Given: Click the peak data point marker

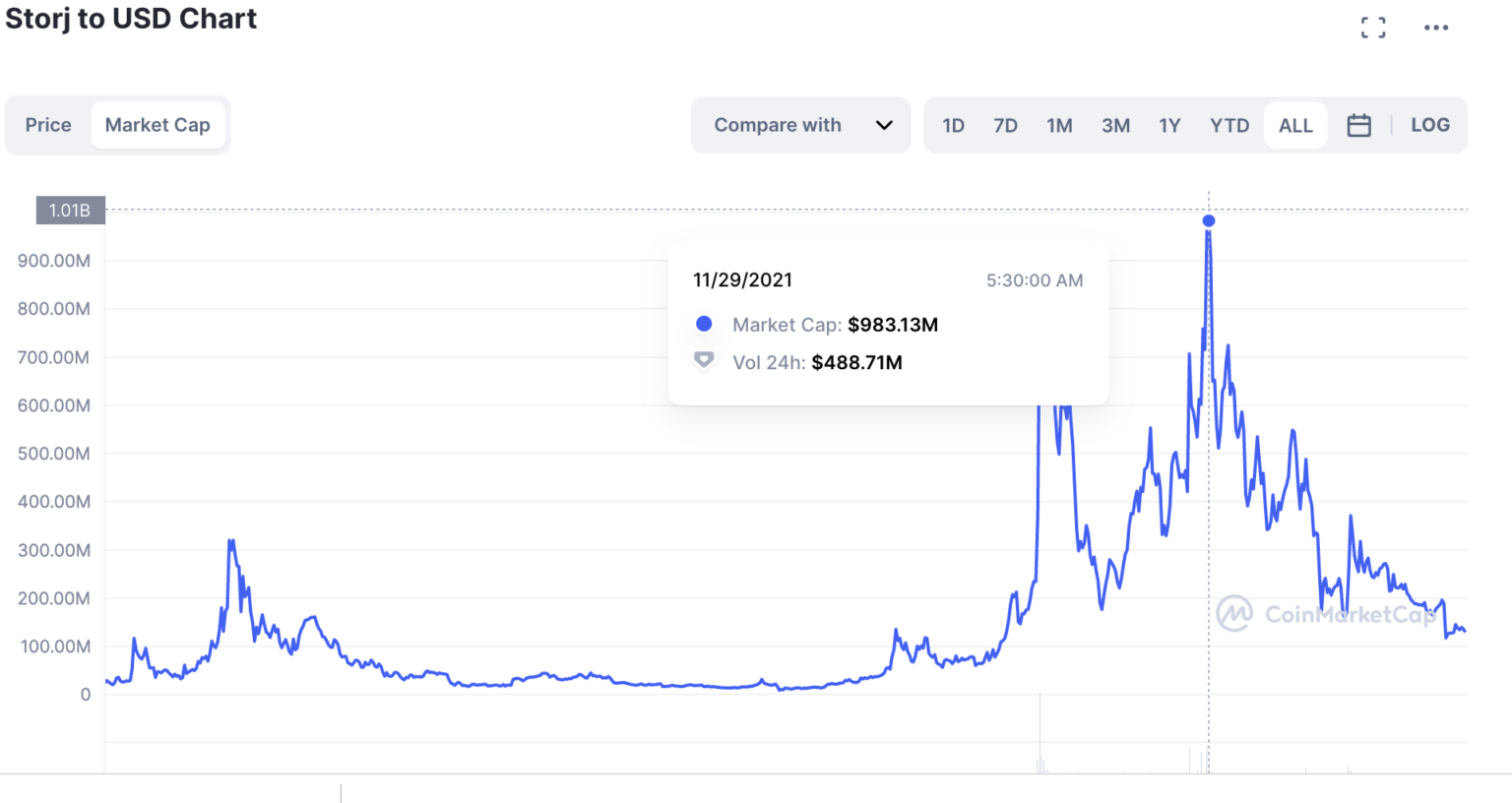Looking at the screenshot, I should coord(1209,220).
